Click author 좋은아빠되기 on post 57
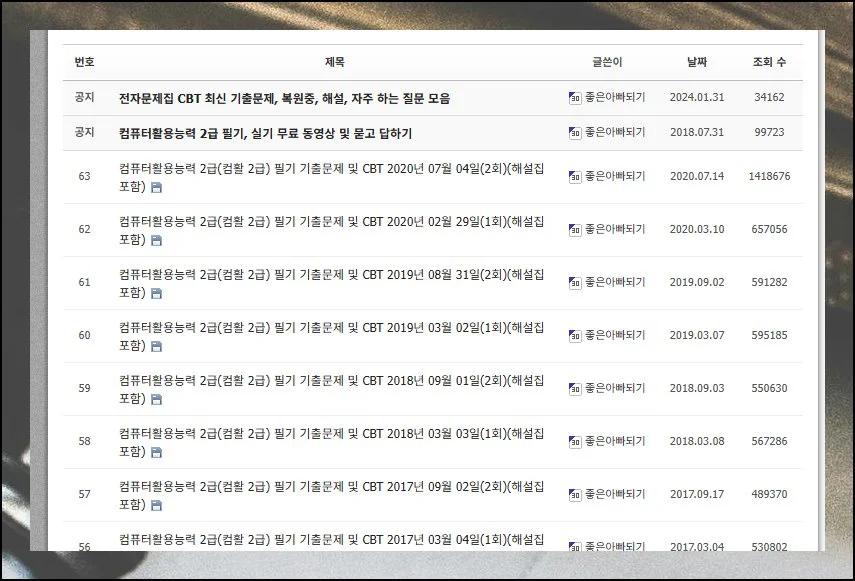This screenshot has height=581, width=855. point(614,494)
